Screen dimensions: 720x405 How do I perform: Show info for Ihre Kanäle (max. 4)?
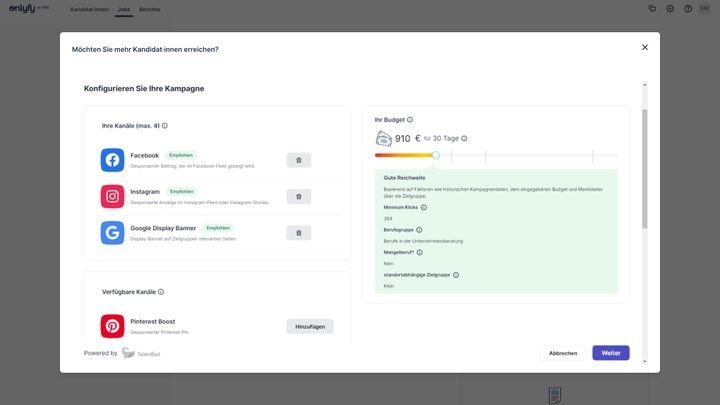point(165,126)
